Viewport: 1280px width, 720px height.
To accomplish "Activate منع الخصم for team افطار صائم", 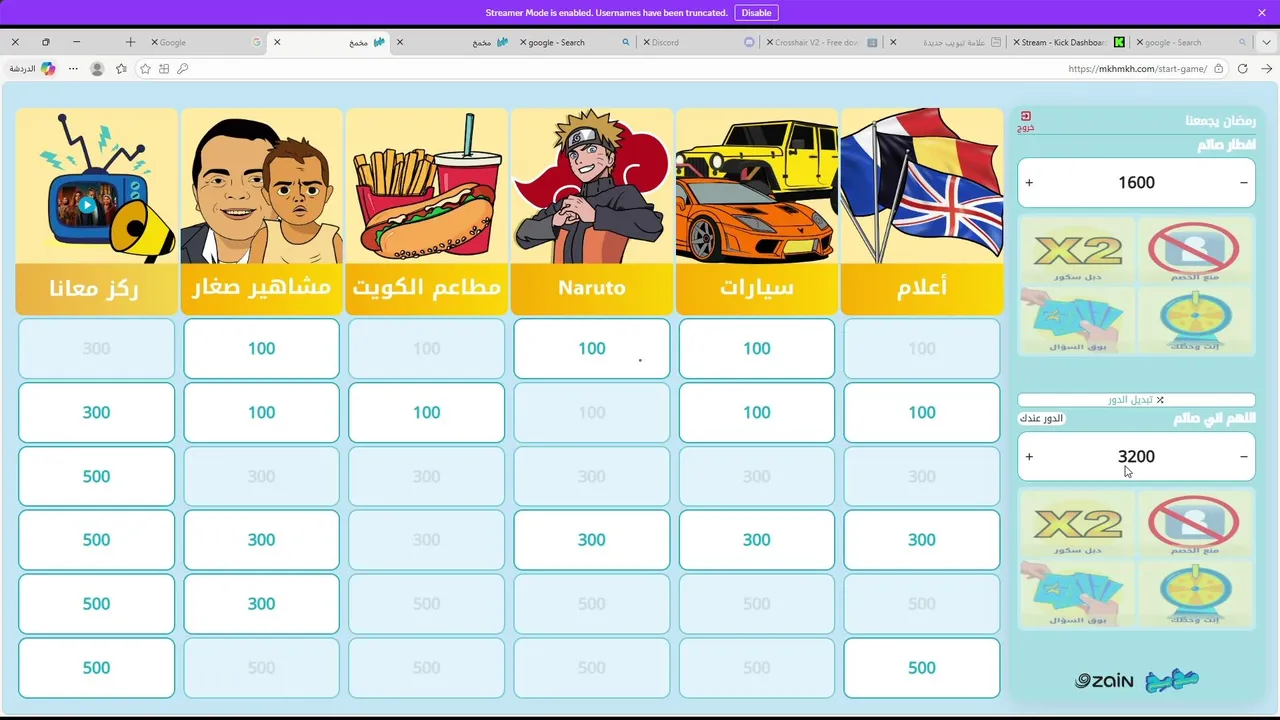I will [1195, 250].
